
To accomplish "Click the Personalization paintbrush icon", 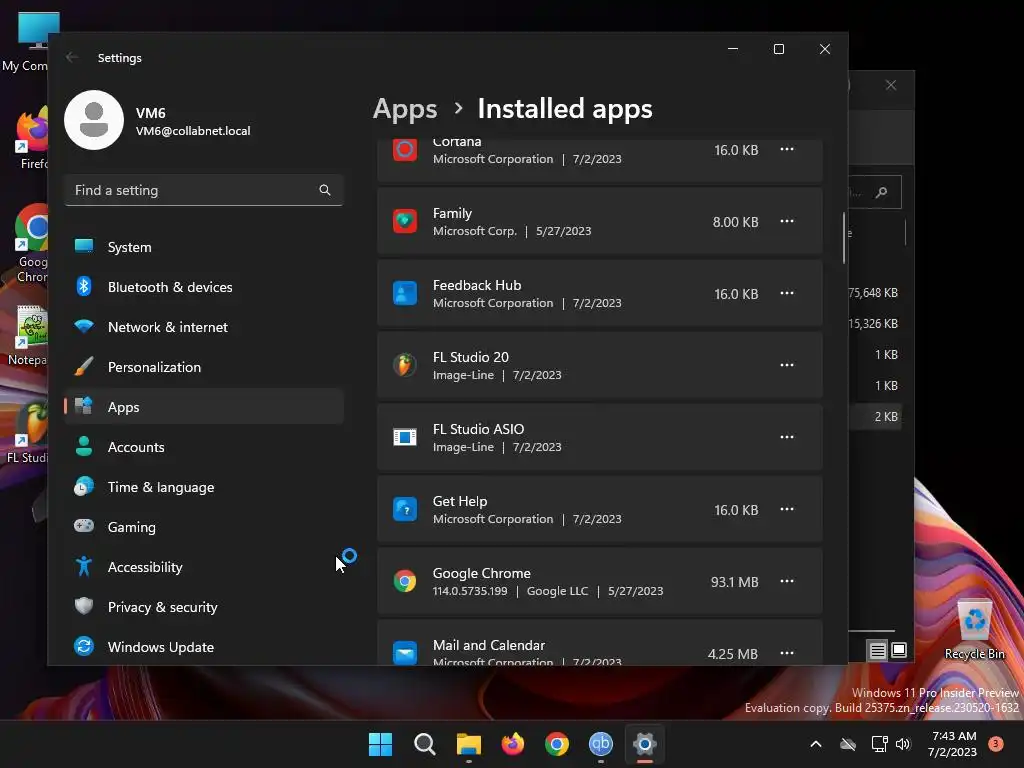I will pyautogui.click(x=84, y=366).
